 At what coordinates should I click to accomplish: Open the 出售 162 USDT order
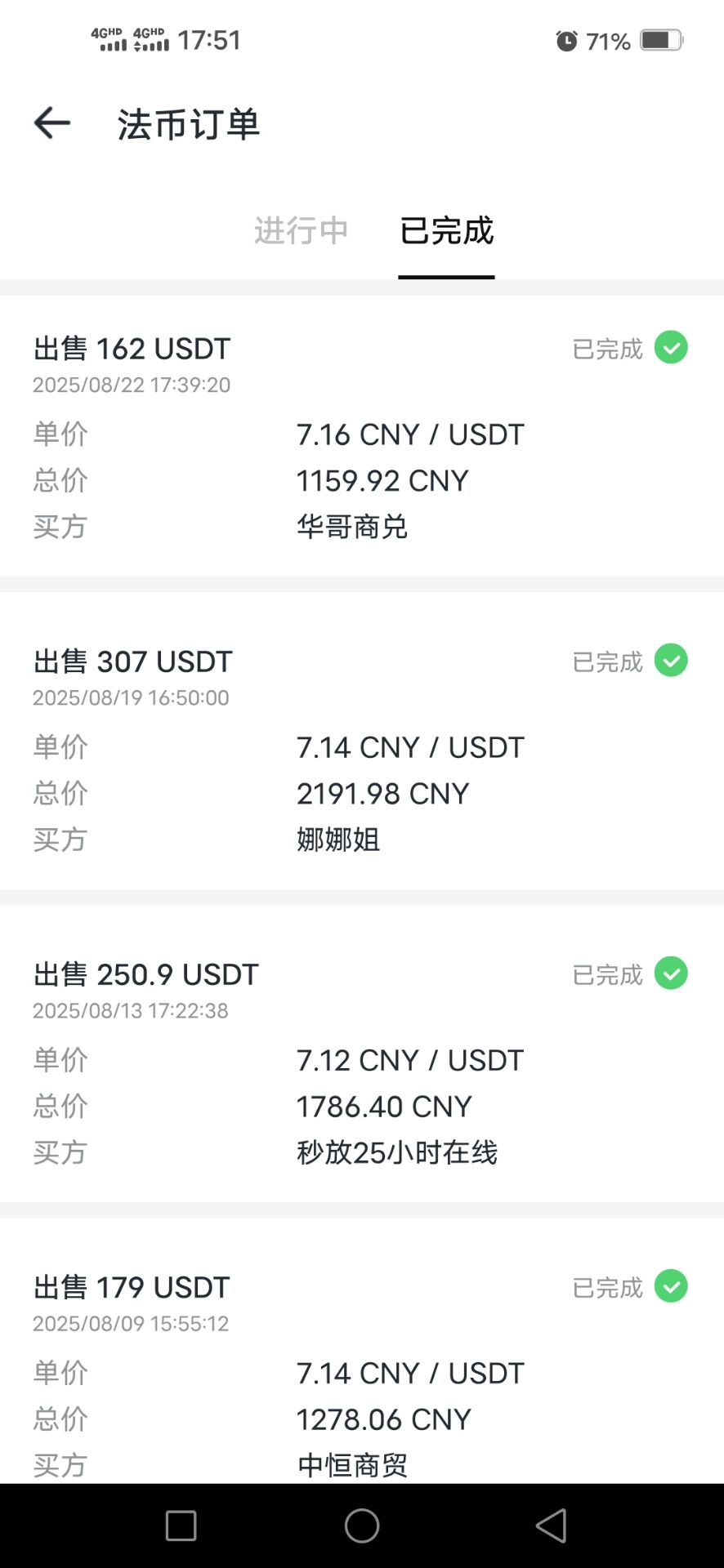pyautogui.click(x=132, y=349)
